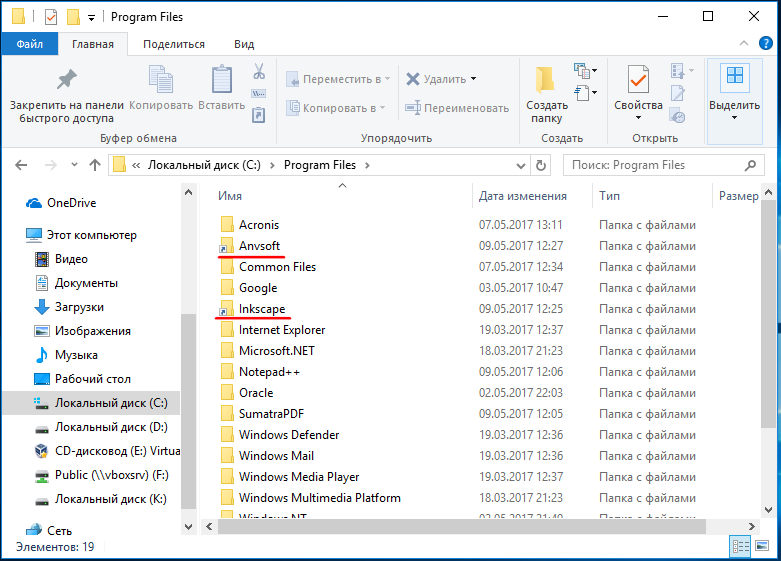Image resolution: width=781 pixels, height=561 pixels.
Task: Switch to the Вид ribbon tab
Action: [244, 44]
